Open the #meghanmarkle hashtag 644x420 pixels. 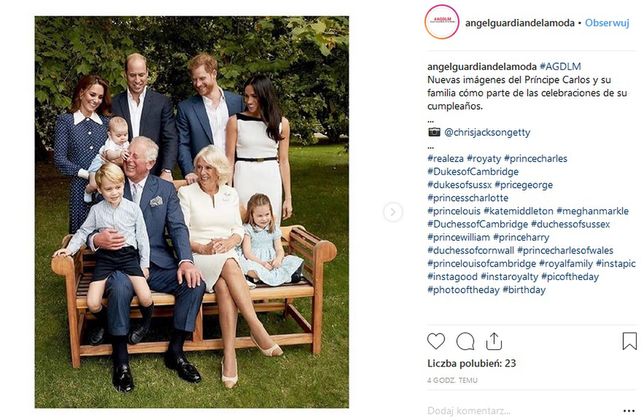click(593, 211)
